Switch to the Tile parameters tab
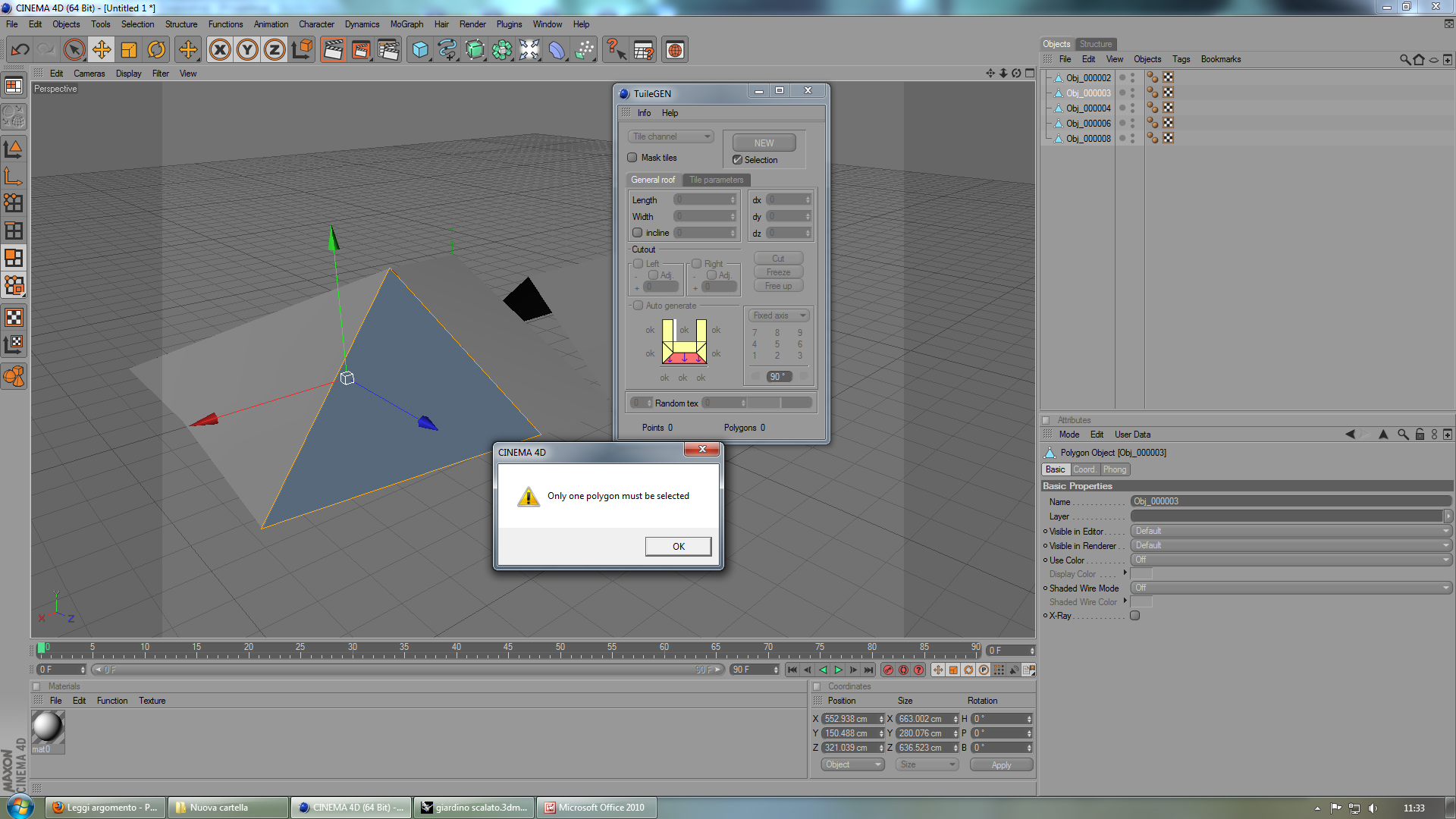The height and width of the screenshot is (819, 1456). click(x=716, y=180)
